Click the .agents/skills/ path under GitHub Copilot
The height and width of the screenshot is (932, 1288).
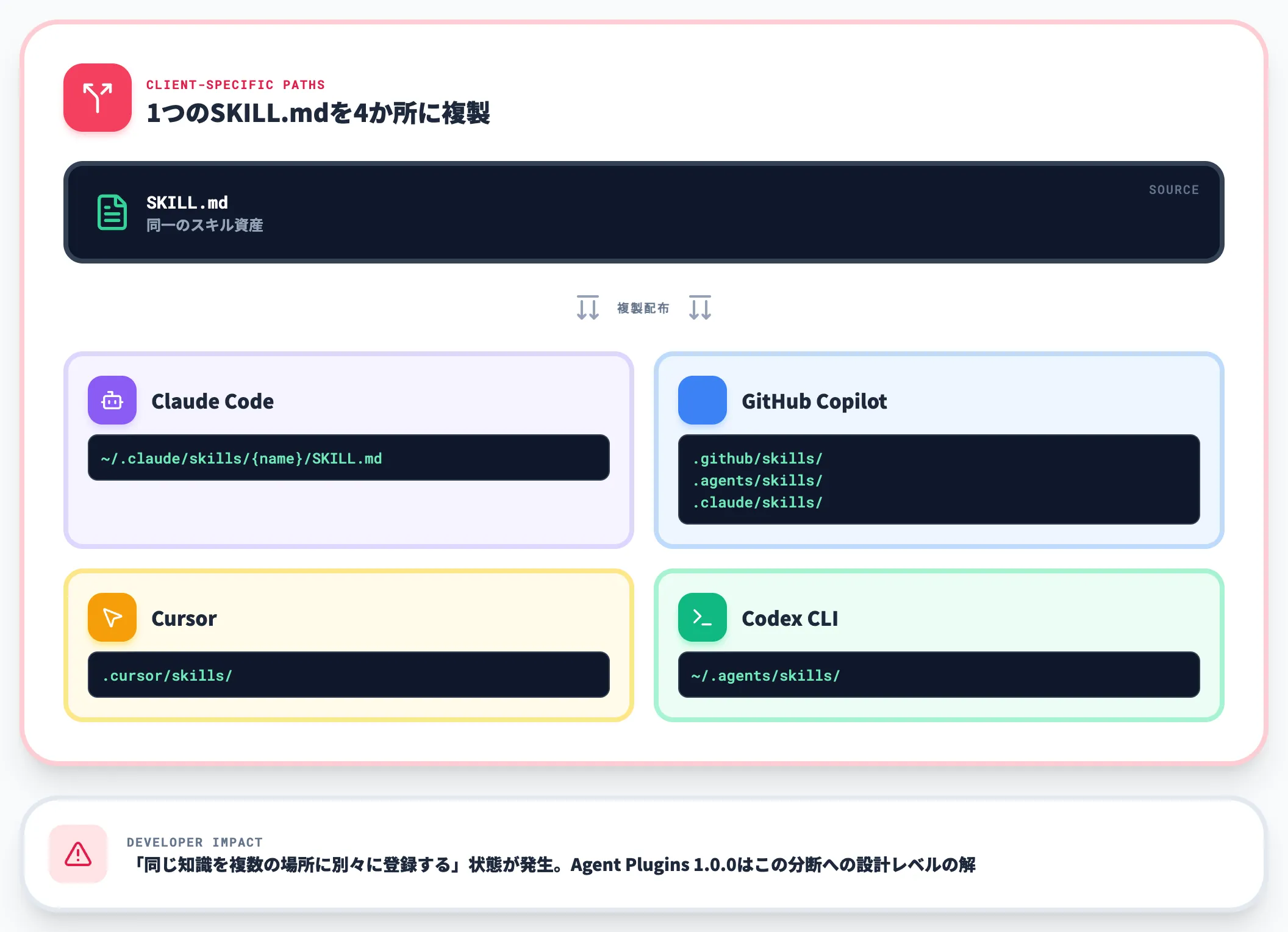[758, 481]
